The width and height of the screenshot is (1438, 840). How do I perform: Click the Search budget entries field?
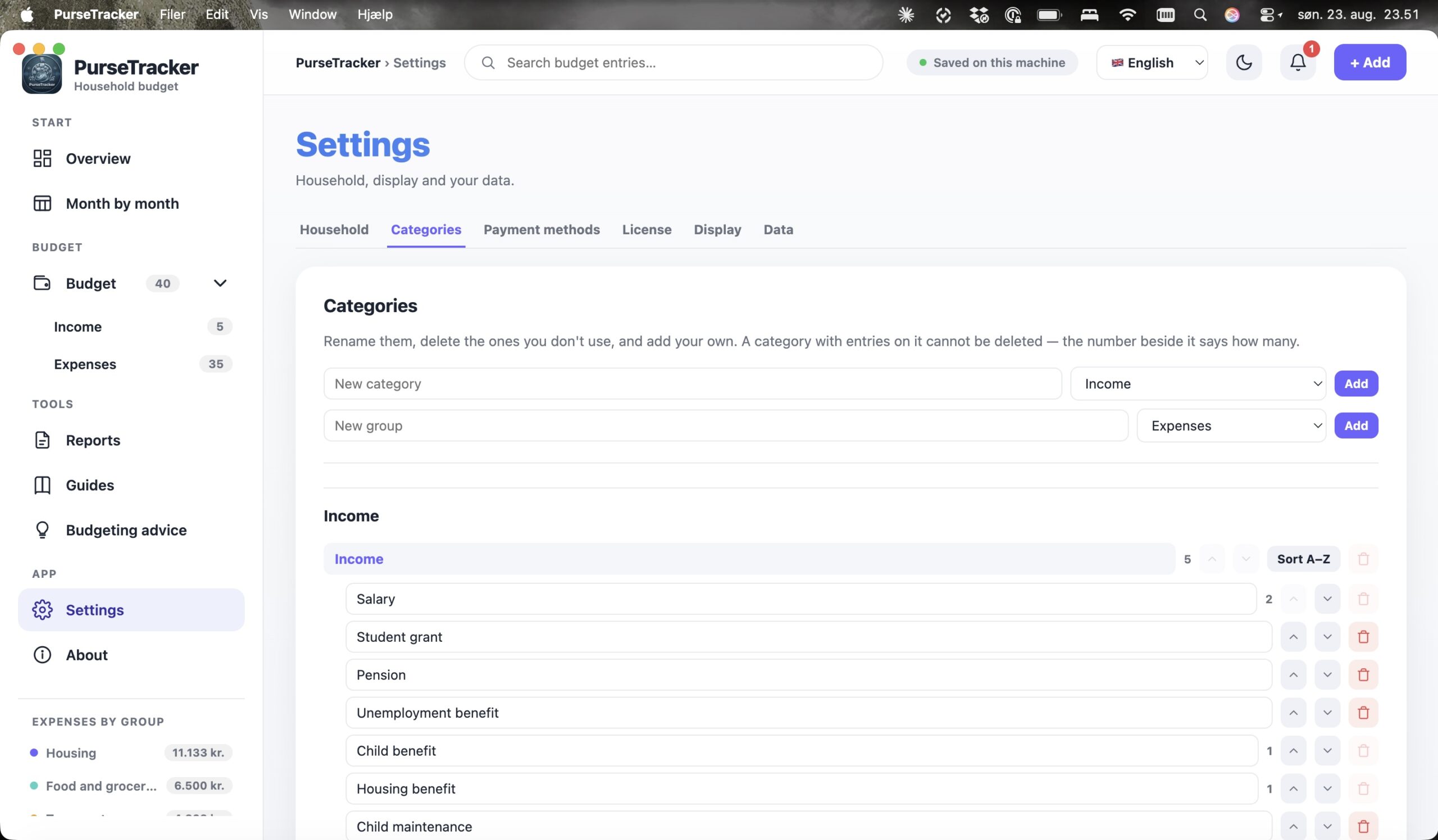point(674,63)
